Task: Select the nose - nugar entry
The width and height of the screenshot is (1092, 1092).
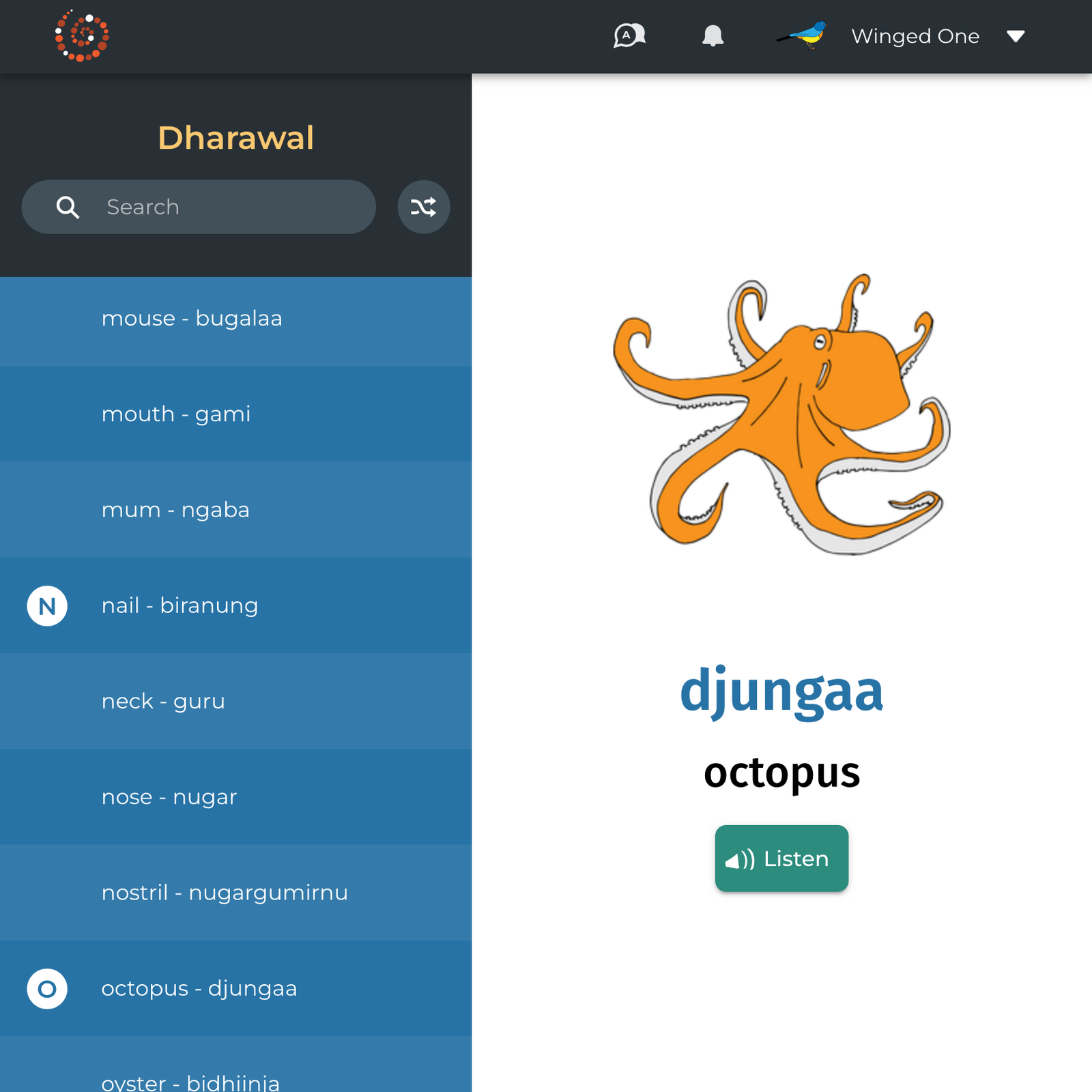Action: [x=235, y=797]
